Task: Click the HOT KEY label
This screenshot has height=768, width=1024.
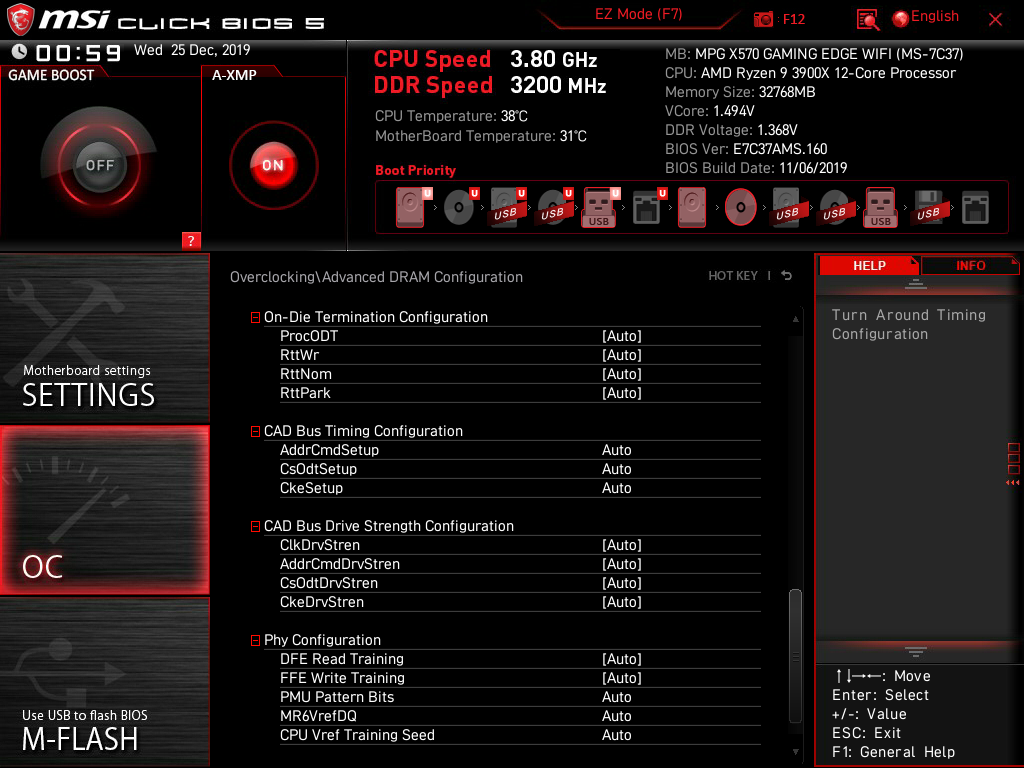Action: pos(733,276)
